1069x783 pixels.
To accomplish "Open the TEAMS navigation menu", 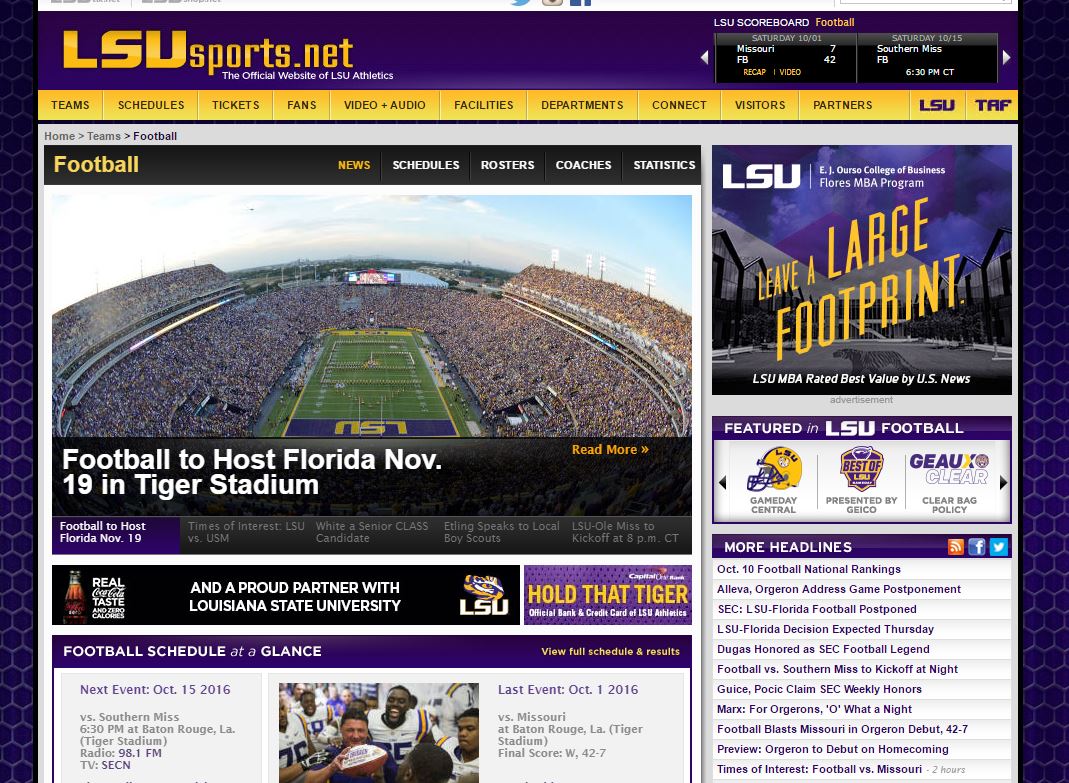I will pyautogui.click(x=70, y=105).
